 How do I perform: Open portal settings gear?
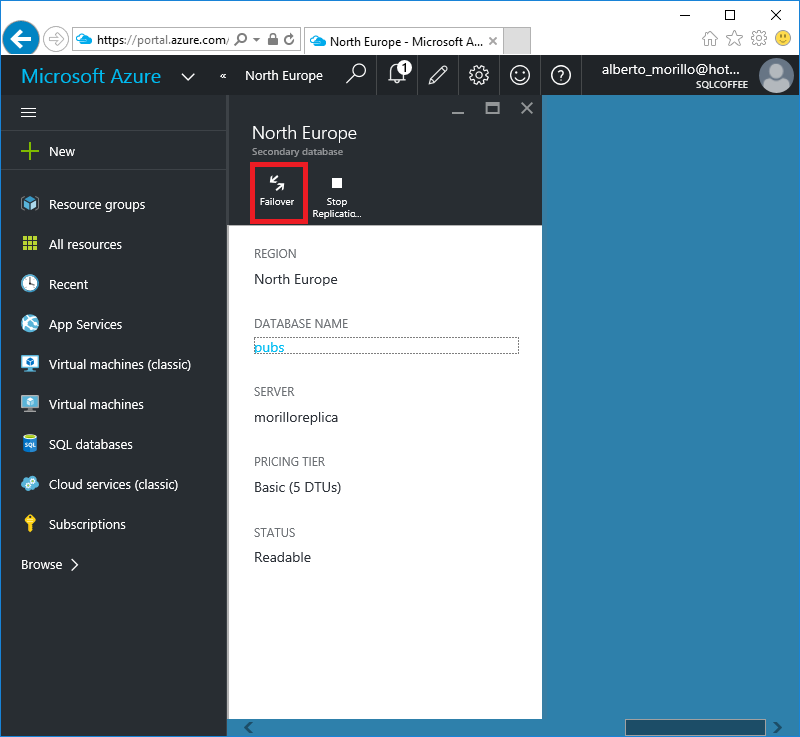tap(479, 75)
